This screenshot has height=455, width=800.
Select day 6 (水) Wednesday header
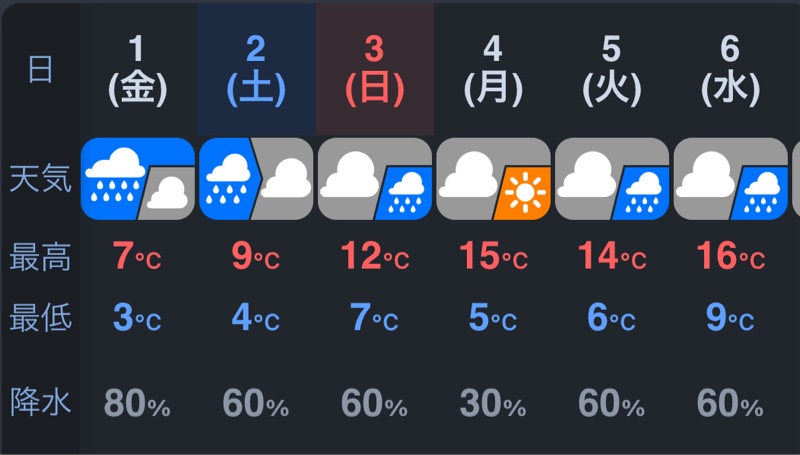pyautogui.click(x=731, y=70)
